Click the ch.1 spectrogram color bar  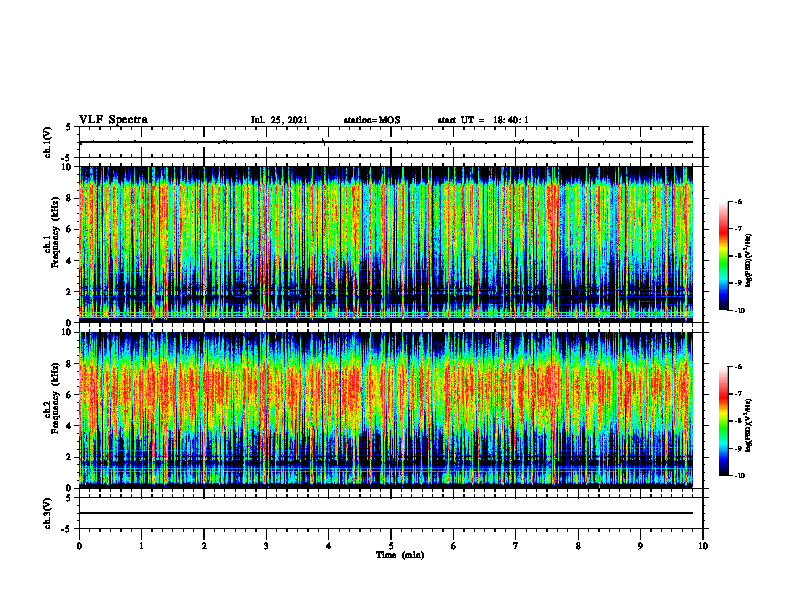[x=723, y=256]
